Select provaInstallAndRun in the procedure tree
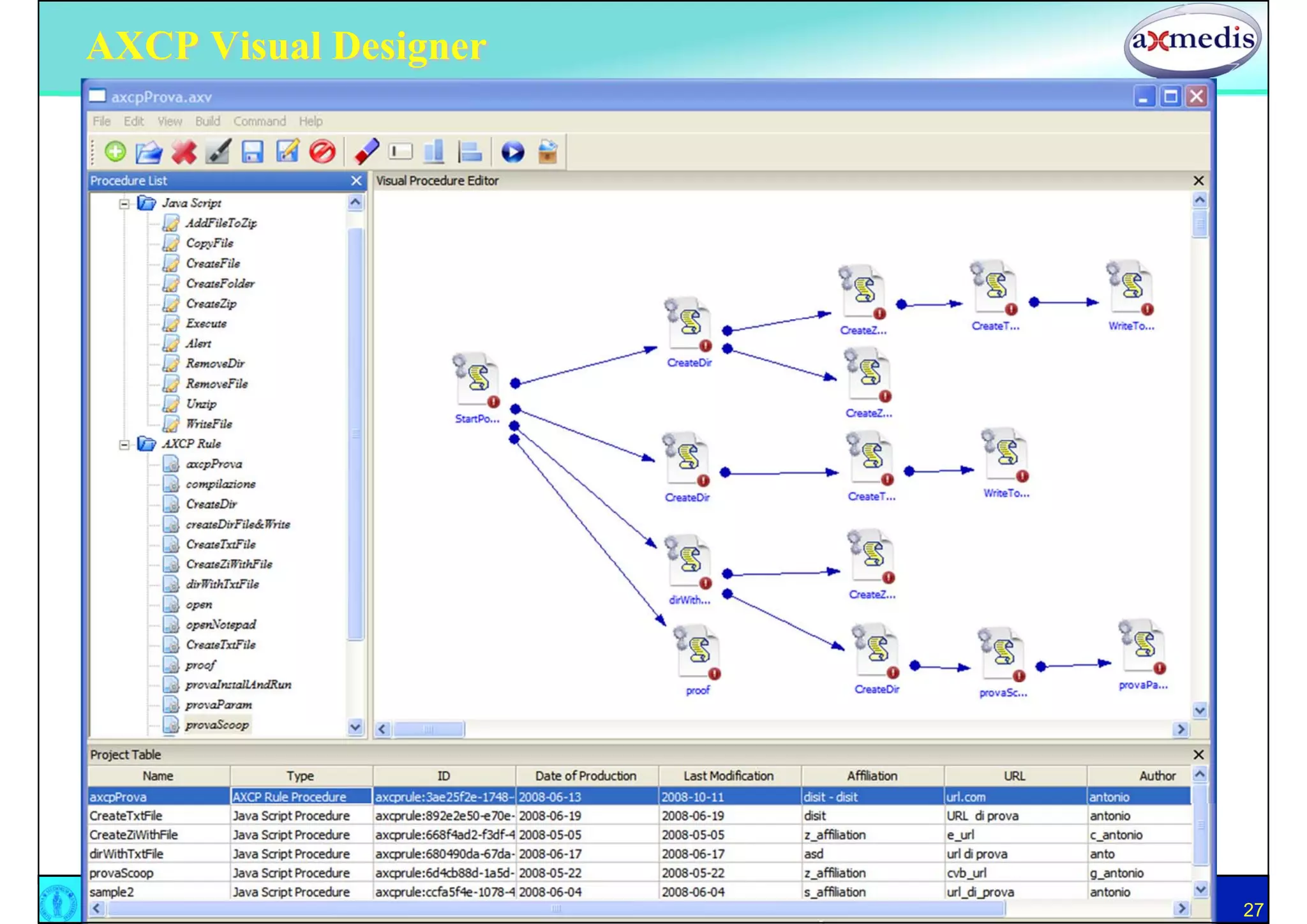The height and width of the screenshot is (924, 1307). point(238,685)
